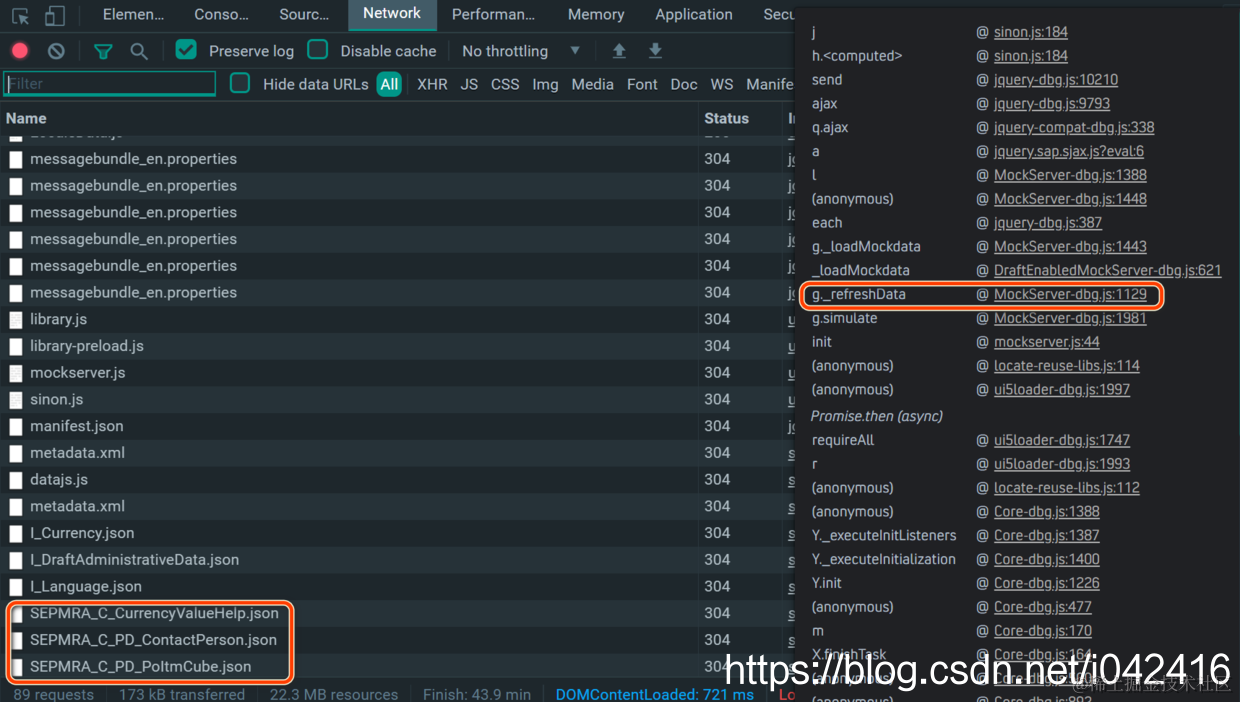Uncheck Preserve log checkbox
Screen dimensions: 1240x702
(186, 50)
